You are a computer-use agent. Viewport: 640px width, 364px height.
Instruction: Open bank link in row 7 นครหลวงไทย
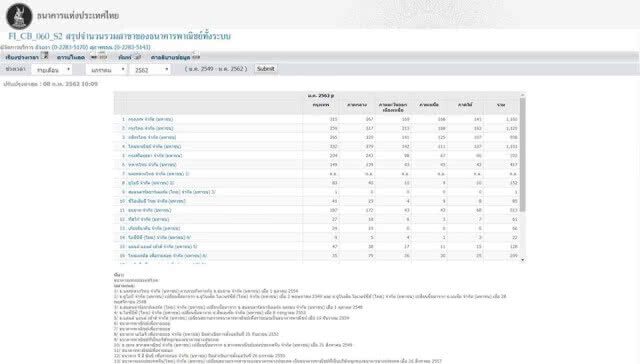point(159,173)
